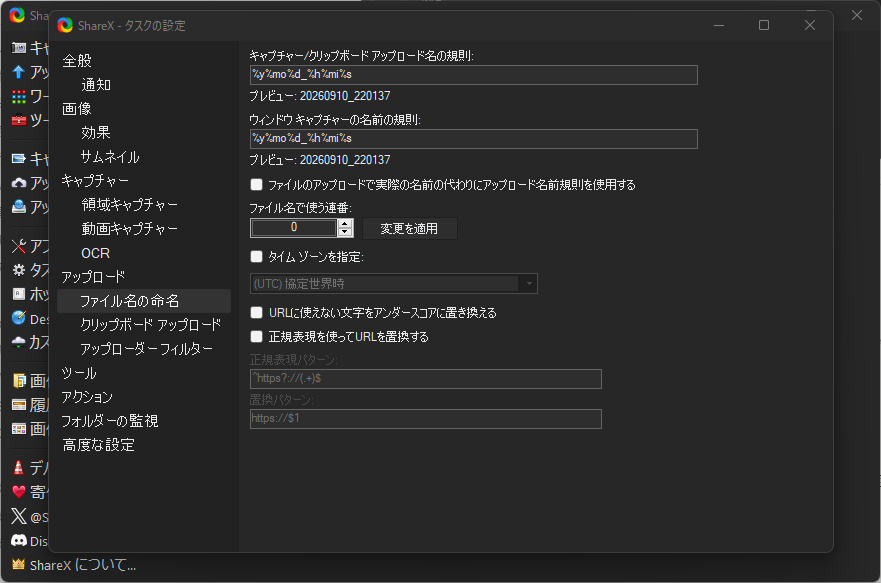Click the cloud After upload tasks icon

coord(19,183)
